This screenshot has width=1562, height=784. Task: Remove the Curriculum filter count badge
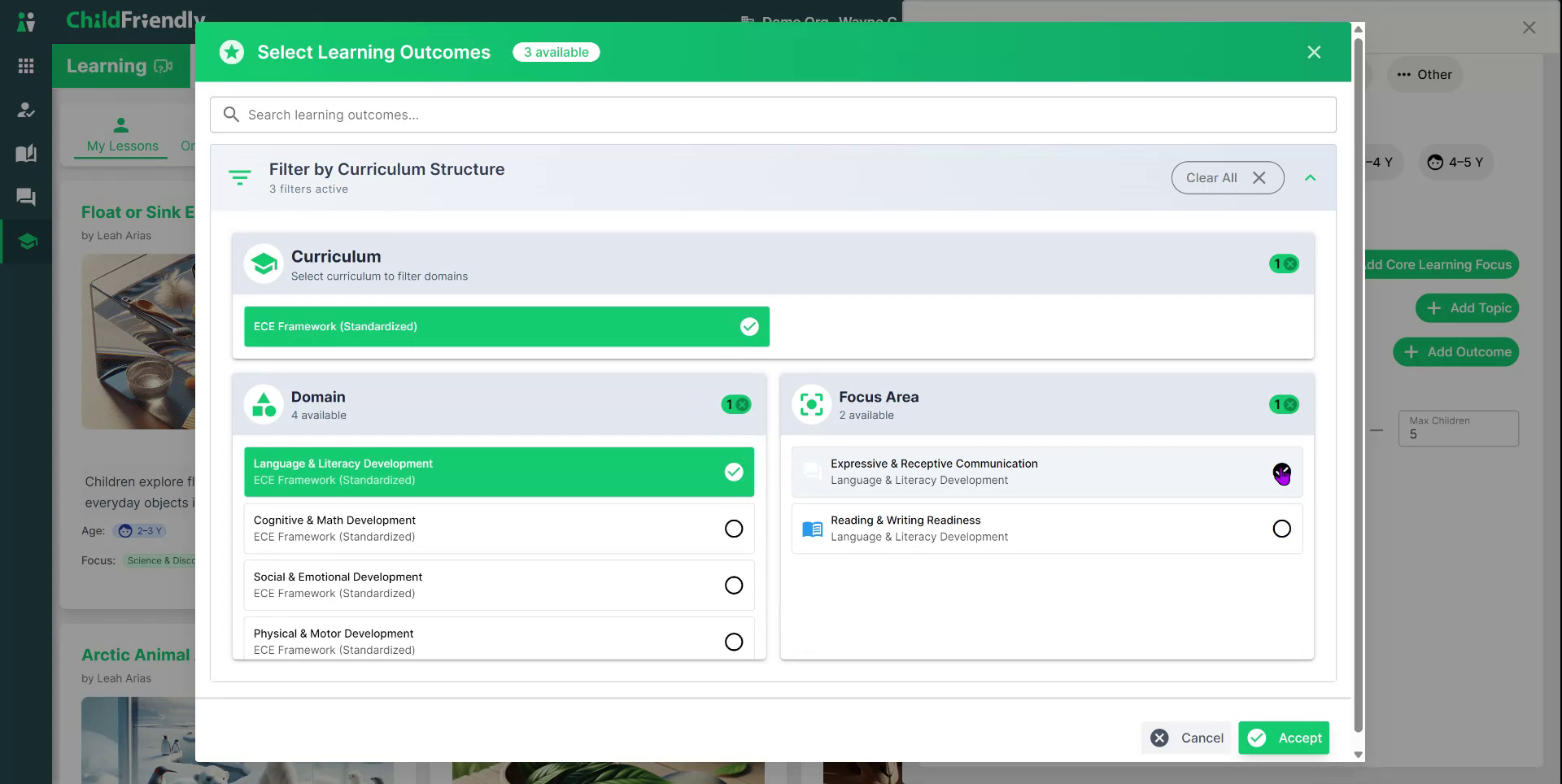click(x=1284, y=264)
